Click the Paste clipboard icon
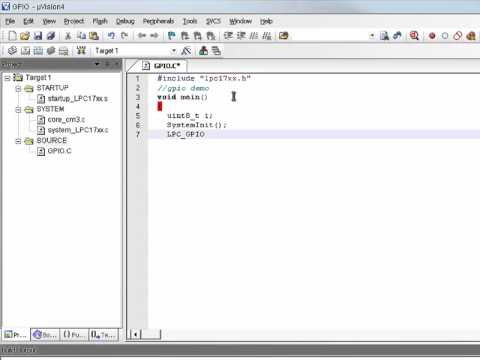Screen dimensions: 480x360 click(94, 36)
